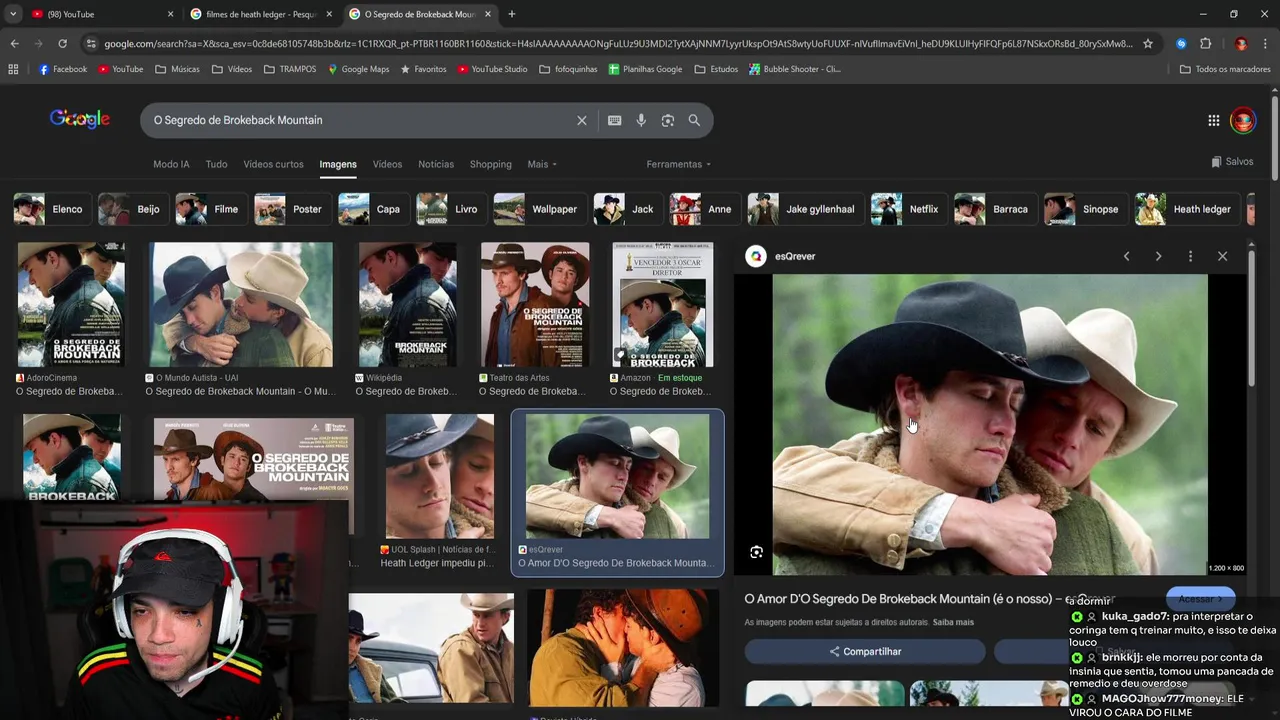Click the Chrome address bar
The width and height of the screenshot is (1280, 720).
[618, 44]
